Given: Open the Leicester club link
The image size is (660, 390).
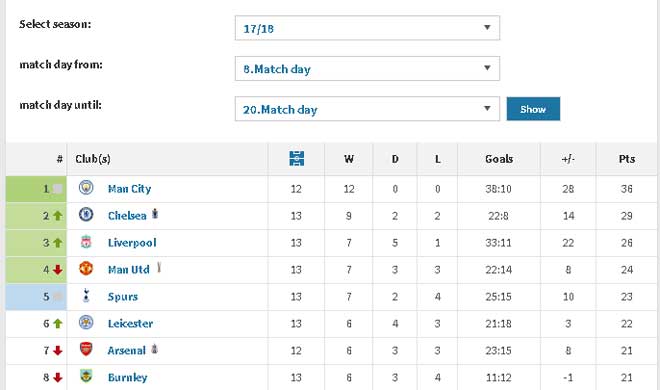Looking at the screenshot, I should 130,324.
